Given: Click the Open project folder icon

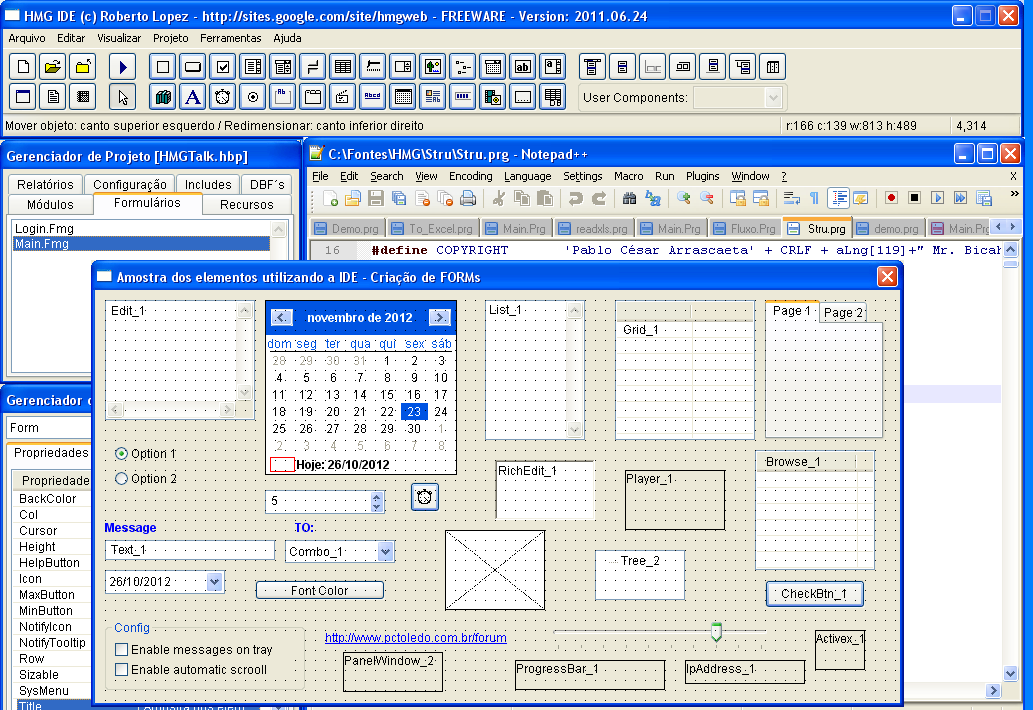Looking at the screenshot, I should 53,67.
